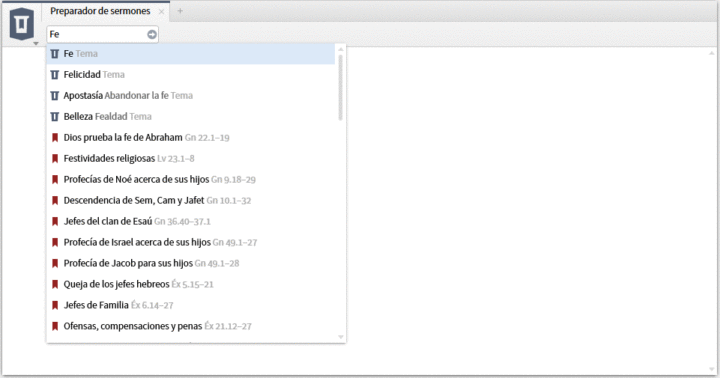Click the suggestion list scrollbar thumb
Image resolution: width=720 pixels, height=378 pixels.
click(341, 88)
